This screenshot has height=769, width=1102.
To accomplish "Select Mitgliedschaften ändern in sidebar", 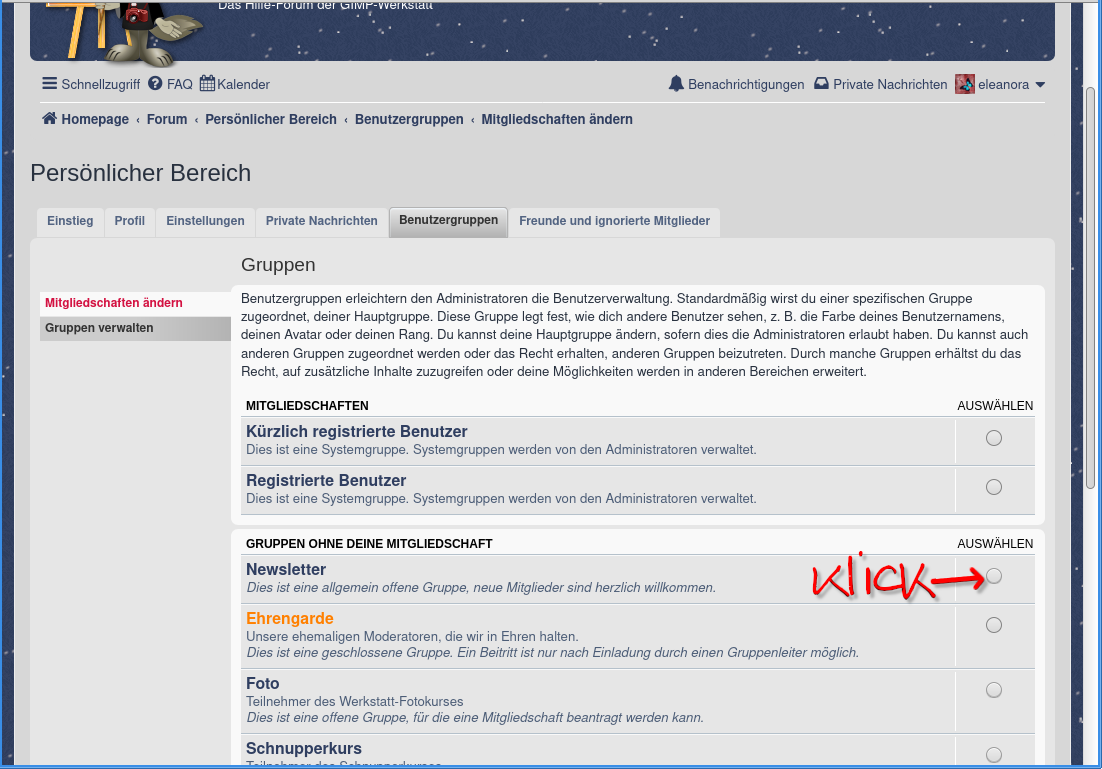I will pyautogui.click(x=136, y=303).
